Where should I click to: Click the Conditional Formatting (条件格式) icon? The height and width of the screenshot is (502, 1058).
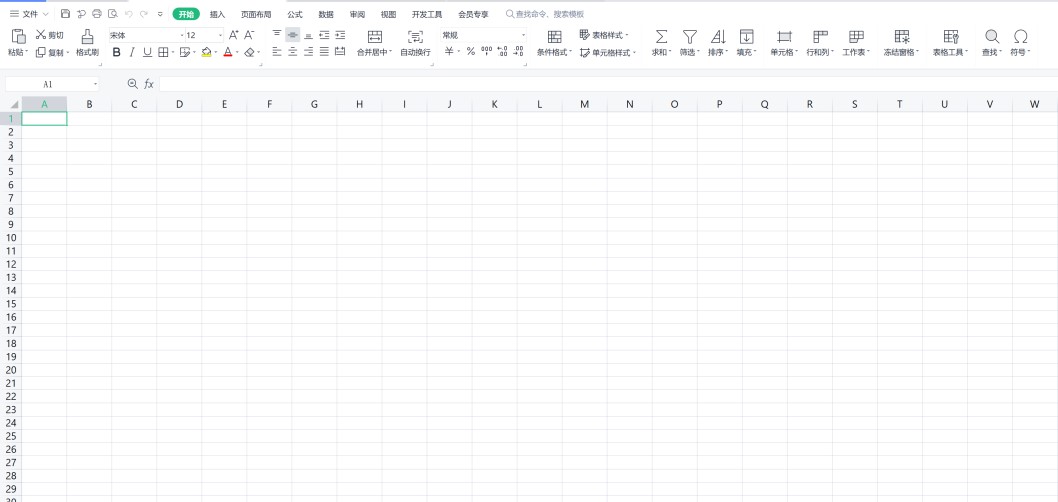(555, 36)
